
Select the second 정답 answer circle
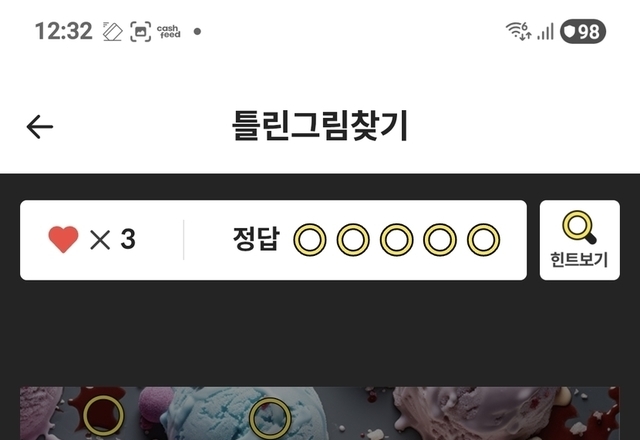pyautogui.click(x=353, y=240)
